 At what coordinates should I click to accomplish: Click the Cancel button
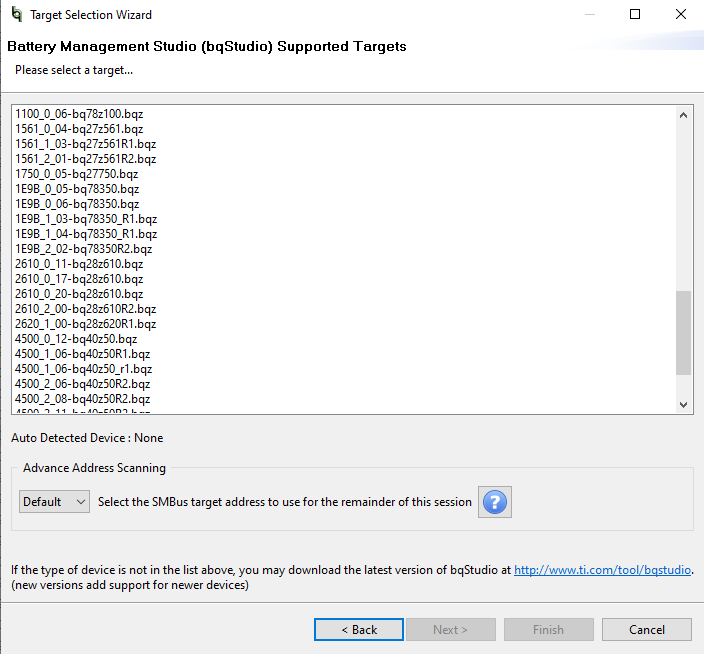click(x=647, y=629)
